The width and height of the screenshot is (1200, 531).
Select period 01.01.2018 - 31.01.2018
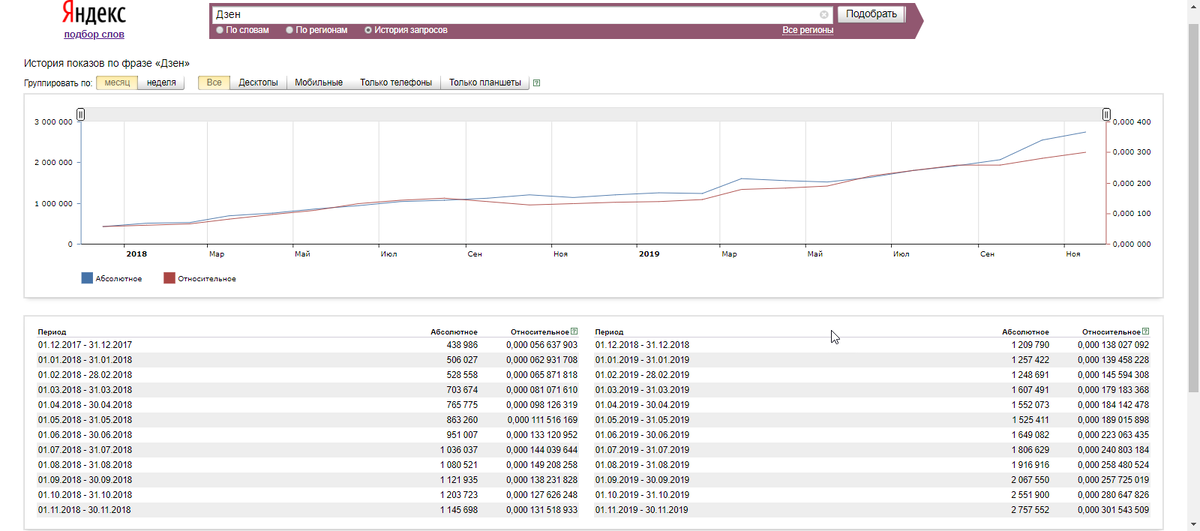coord(85,359)
